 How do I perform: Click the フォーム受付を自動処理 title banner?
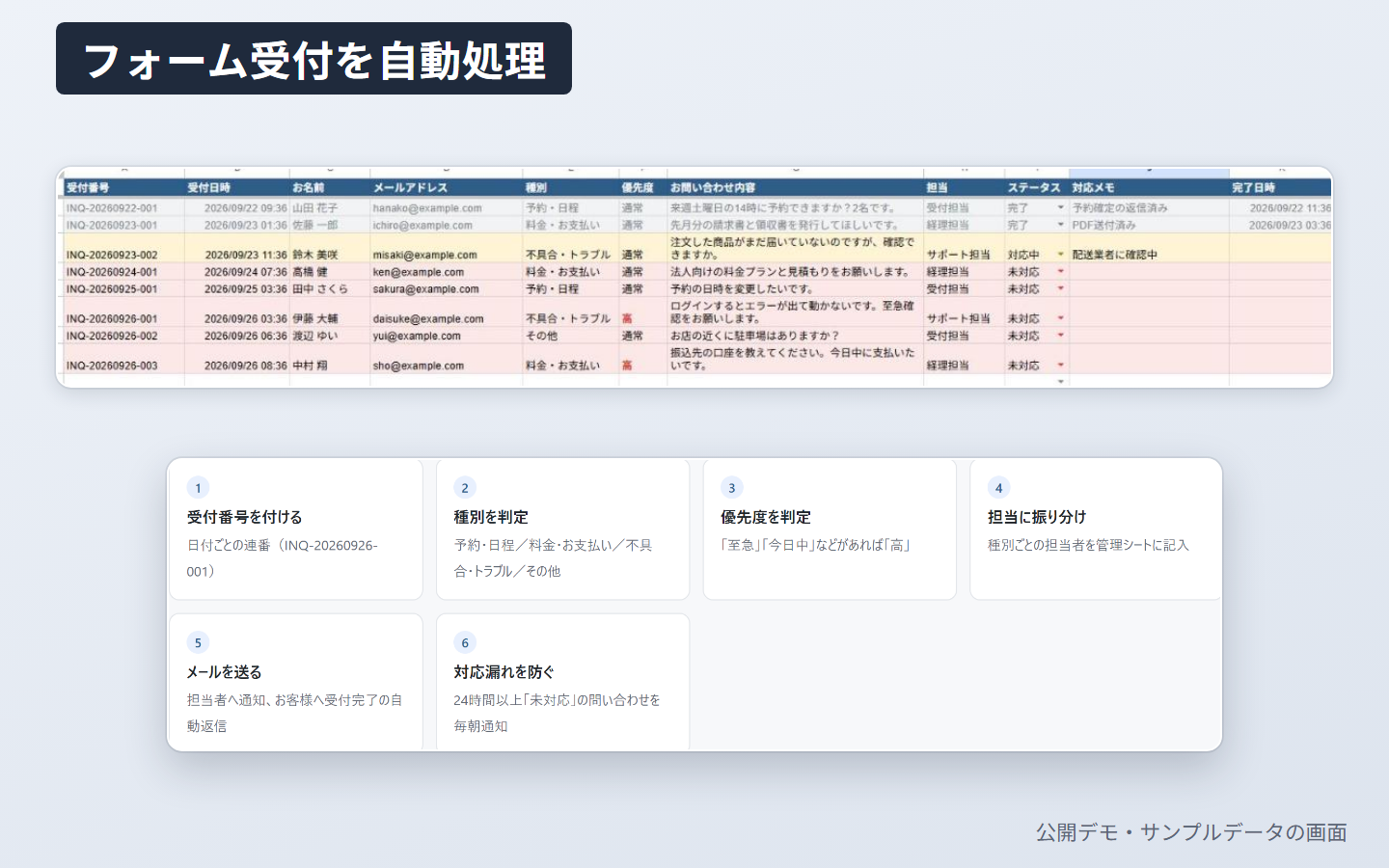(x=313, y=59)
